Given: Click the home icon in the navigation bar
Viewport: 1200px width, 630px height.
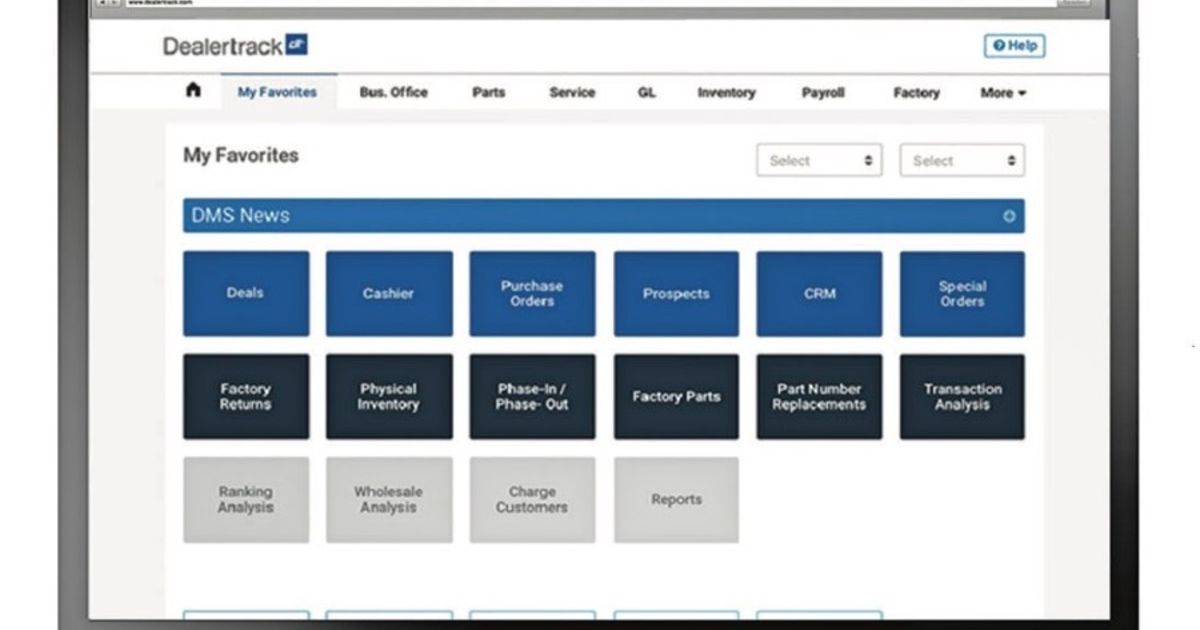Looking at the screenshot, I should (x=193, y=92).
